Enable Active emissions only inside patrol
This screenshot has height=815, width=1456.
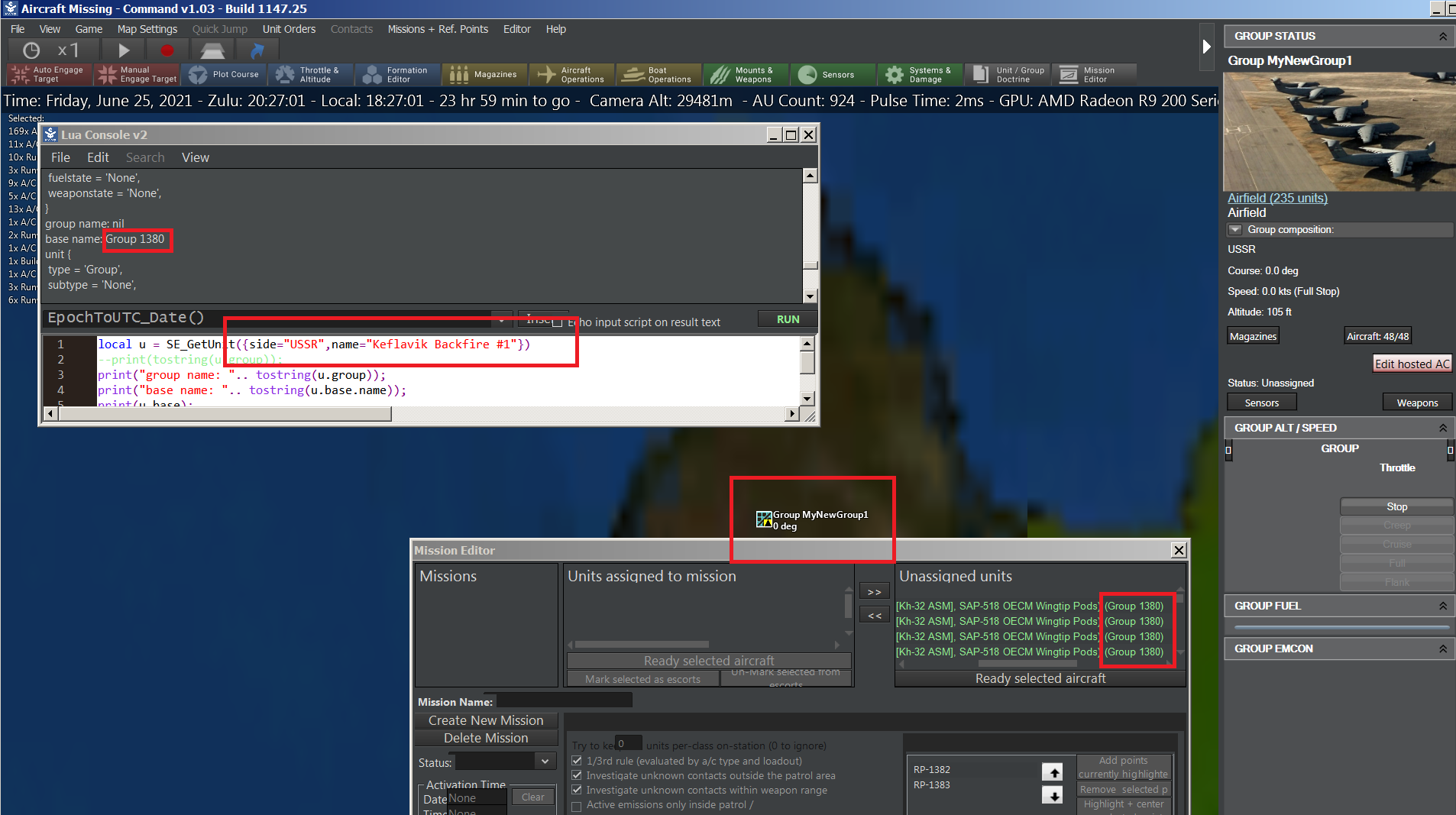(577, 805)
